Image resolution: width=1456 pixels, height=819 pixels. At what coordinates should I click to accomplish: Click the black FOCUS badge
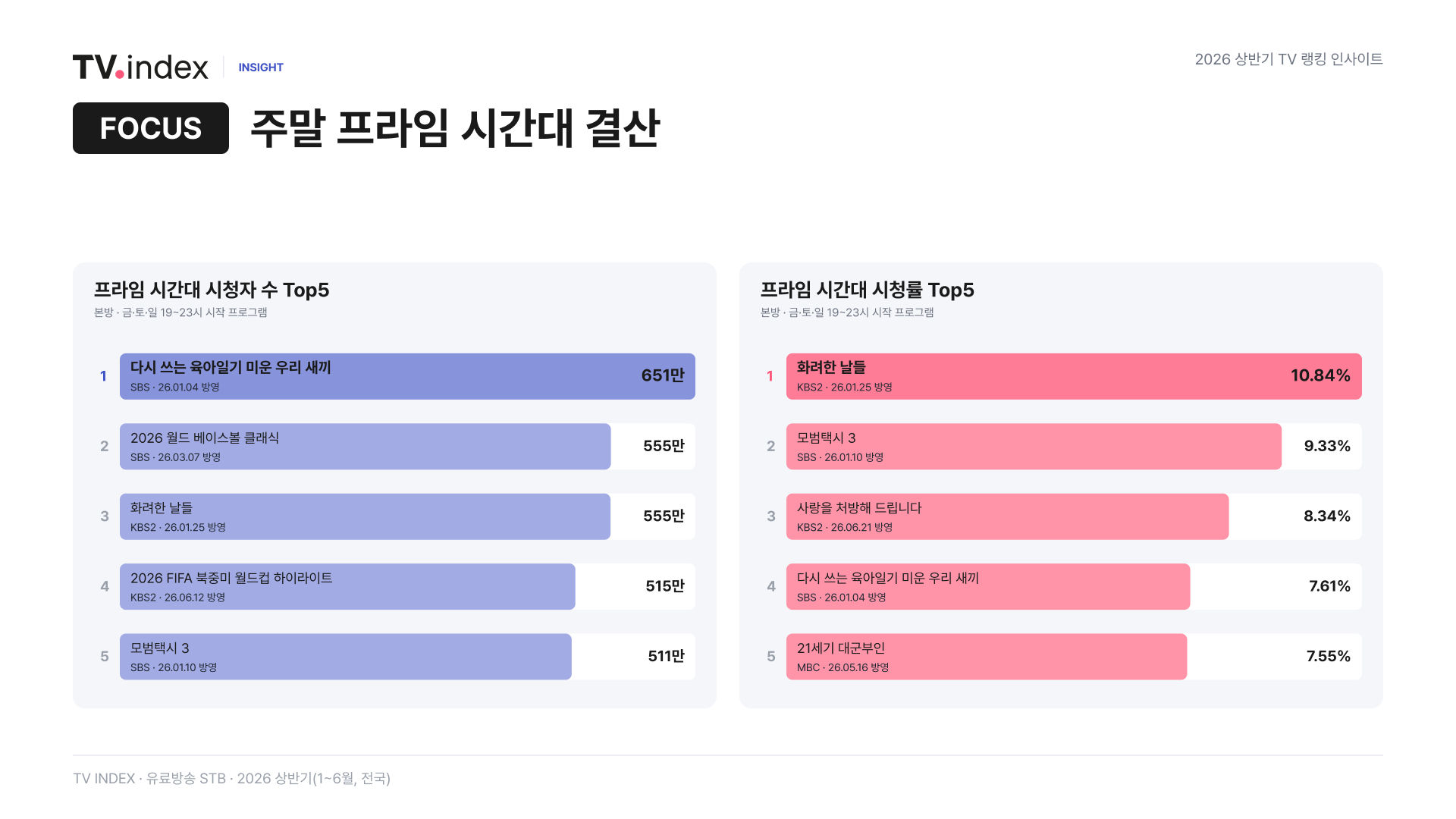151,128
